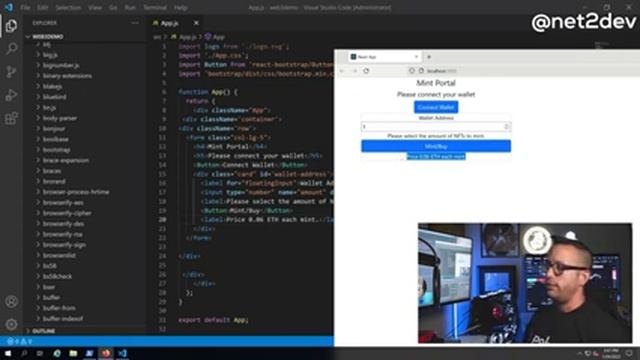This screenshot has height=360, width=640.
Task: Open Run and Debug view
Action: 11,95
